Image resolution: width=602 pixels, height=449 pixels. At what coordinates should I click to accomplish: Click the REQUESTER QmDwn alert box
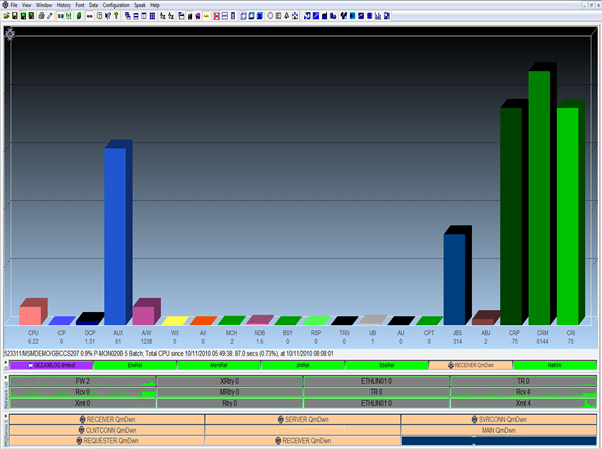(x=107, y=440)
